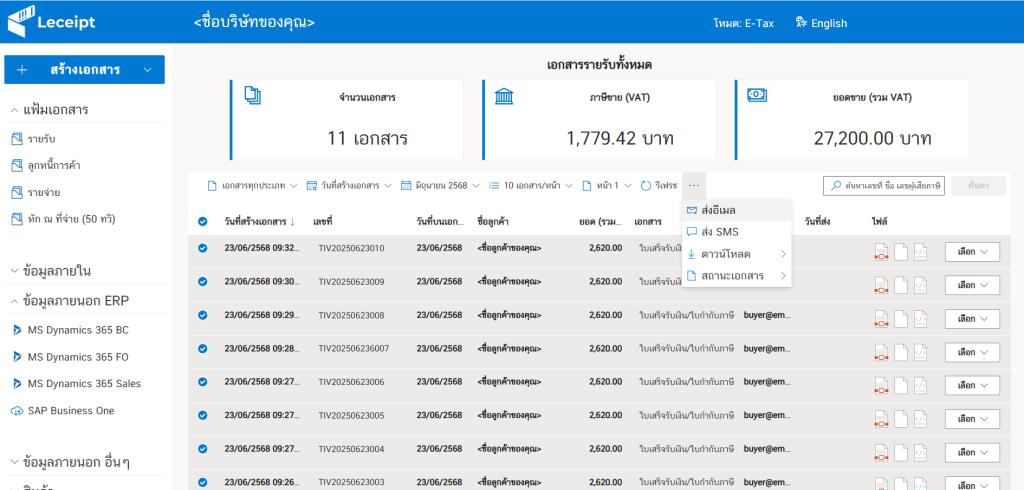This screenshot has width=1024, height=490.
Task: Click the refresh icon labeled รีเฟรช
Action: coord(646,186)
